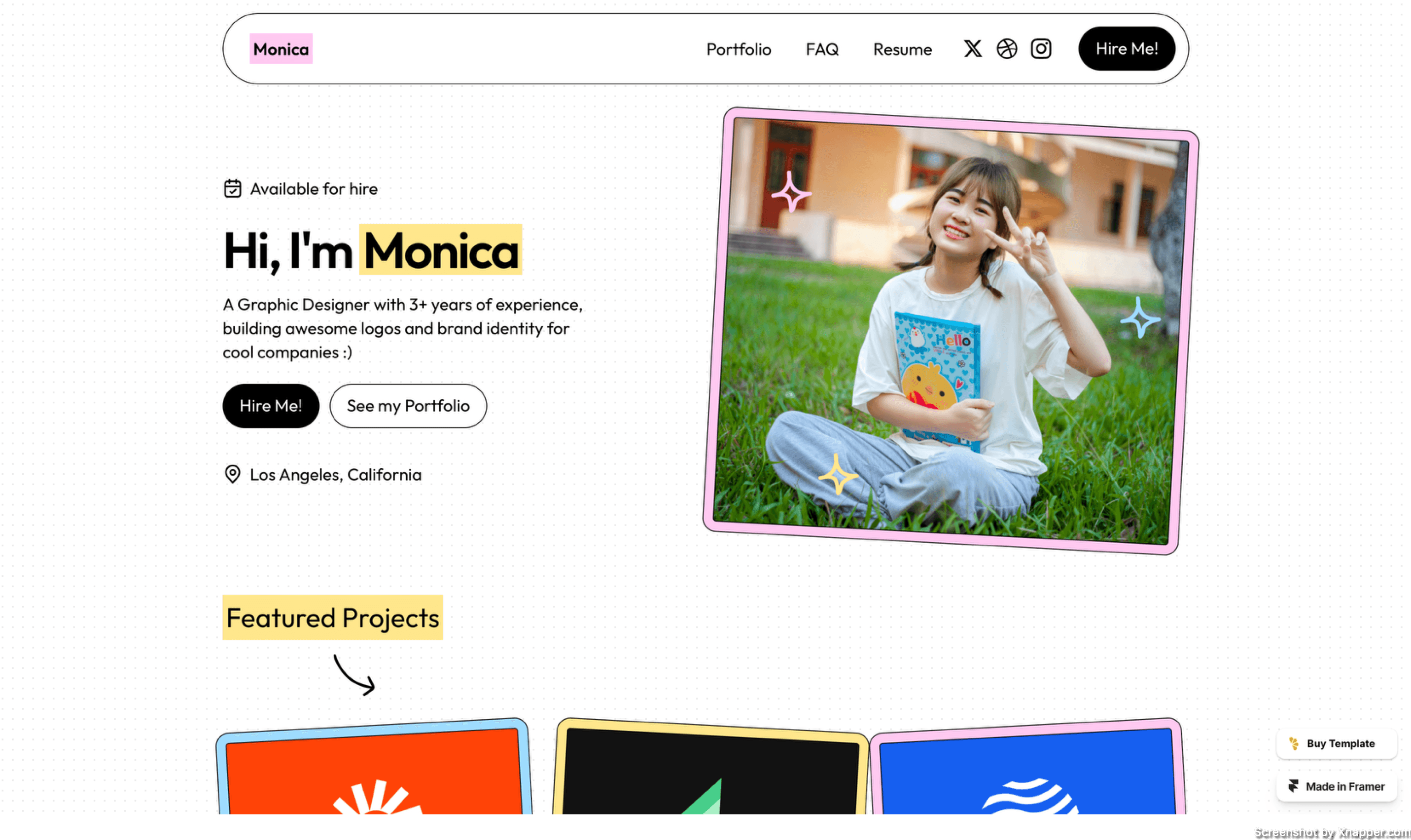1411x840 pixels.
Task: Go to Portfolio in navigation
Action: click(738, 49)
